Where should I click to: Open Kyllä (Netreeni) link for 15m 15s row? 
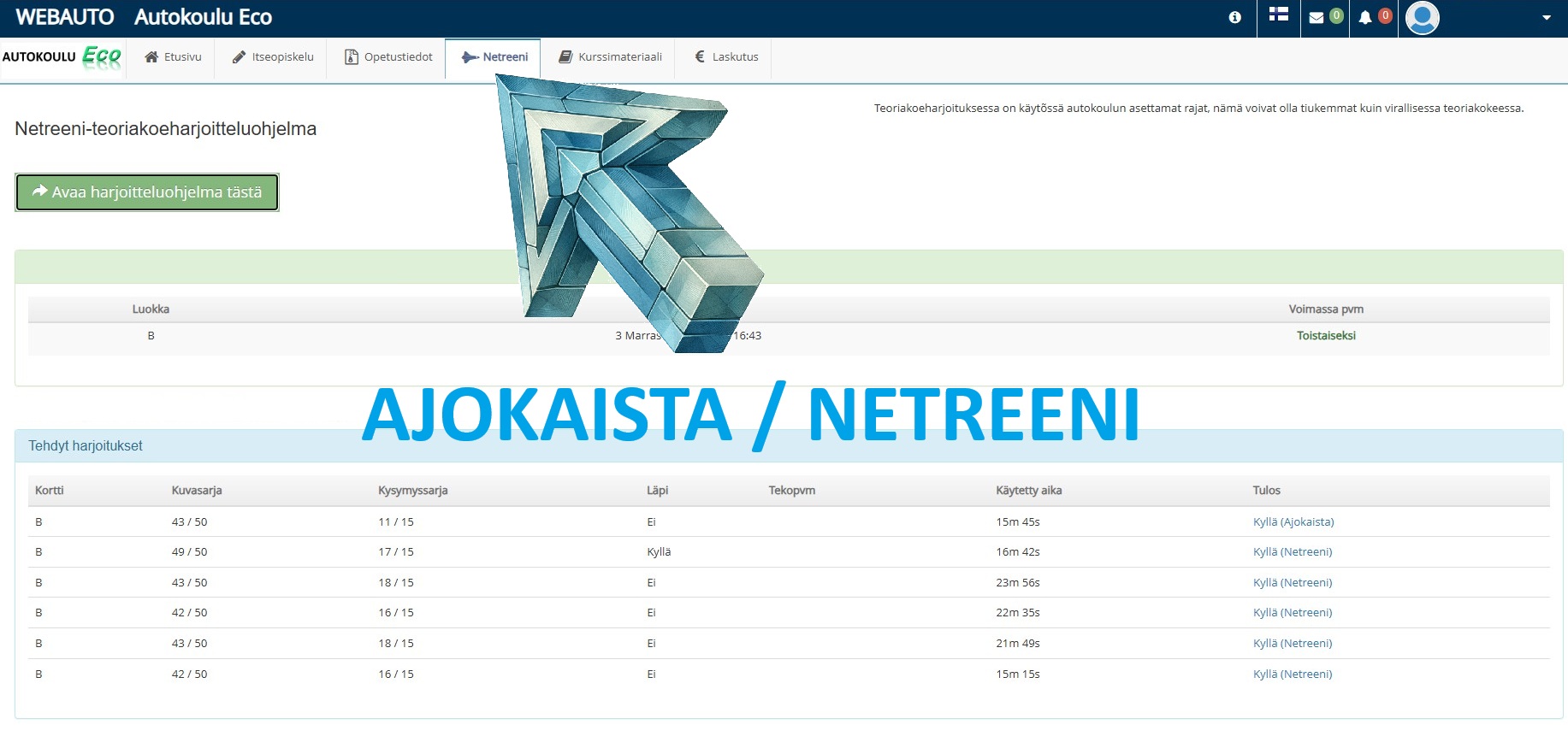[1292, 674]
